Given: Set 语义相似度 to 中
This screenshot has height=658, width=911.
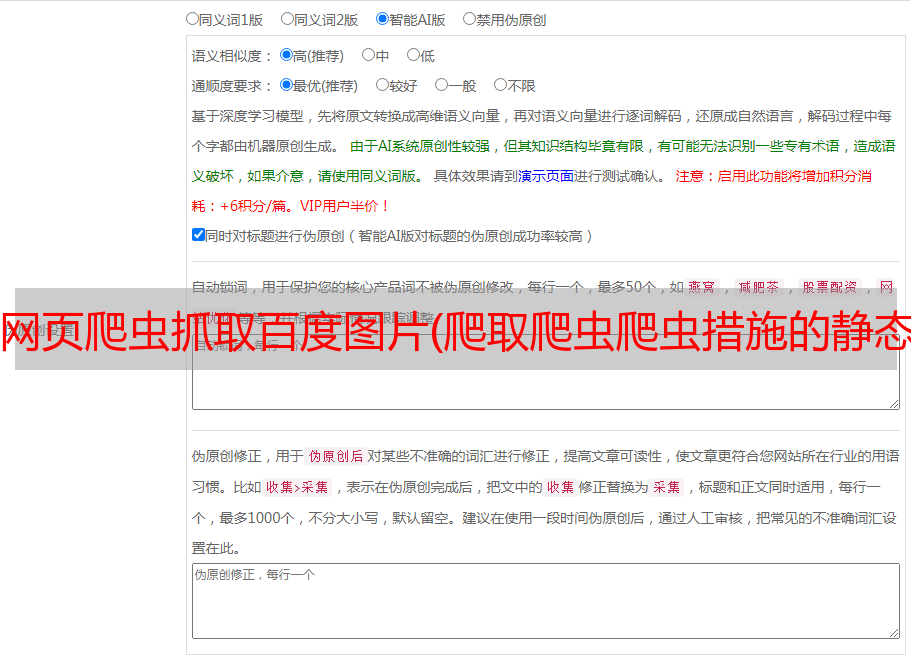Looking at the screenshot, I should pyautogui.click(x=368, y=55).
